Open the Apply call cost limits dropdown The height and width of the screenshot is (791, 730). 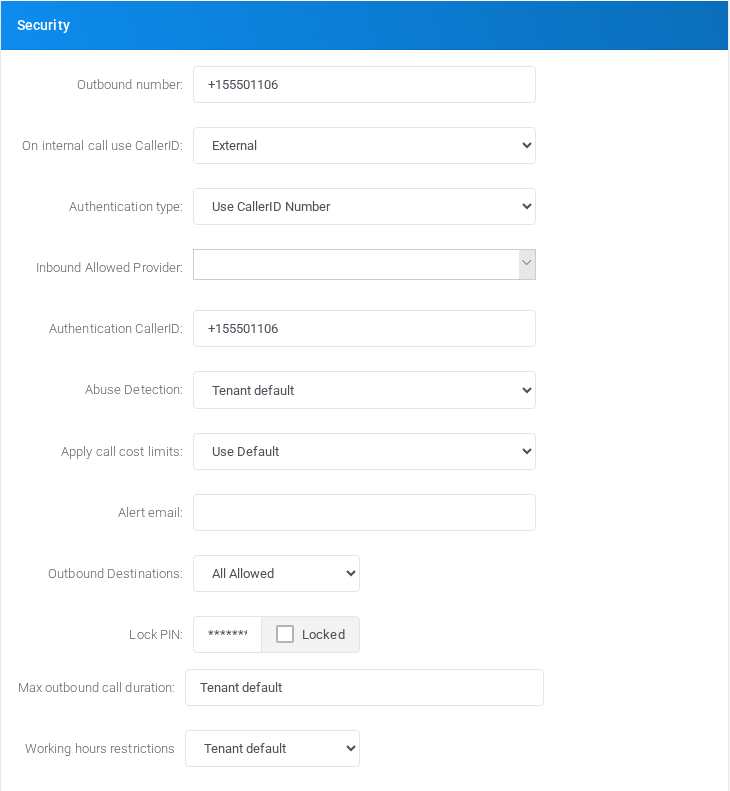click(364, 451)
